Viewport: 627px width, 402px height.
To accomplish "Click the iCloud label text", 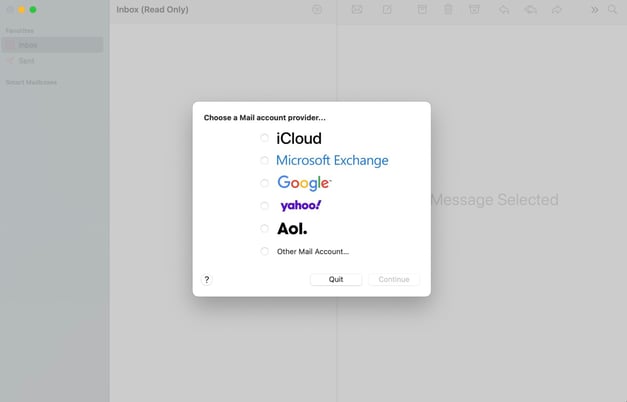I will pyautogui.click(x=299, y=138).
